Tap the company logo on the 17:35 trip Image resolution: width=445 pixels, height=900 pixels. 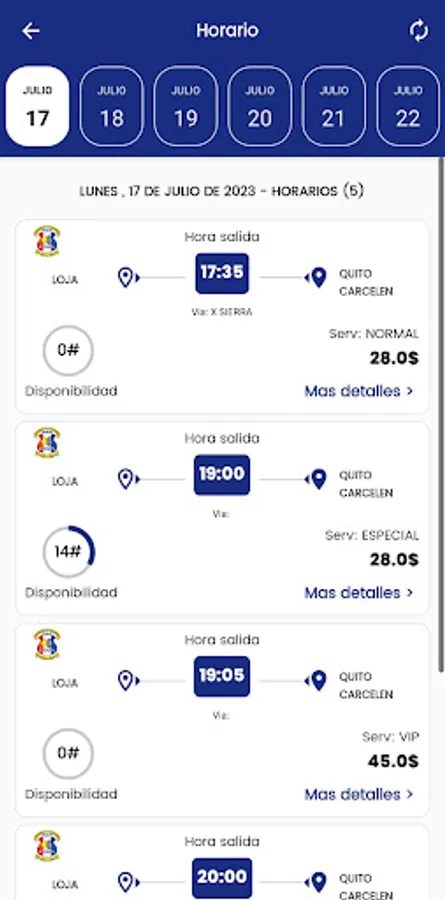[x=47, y=241]
